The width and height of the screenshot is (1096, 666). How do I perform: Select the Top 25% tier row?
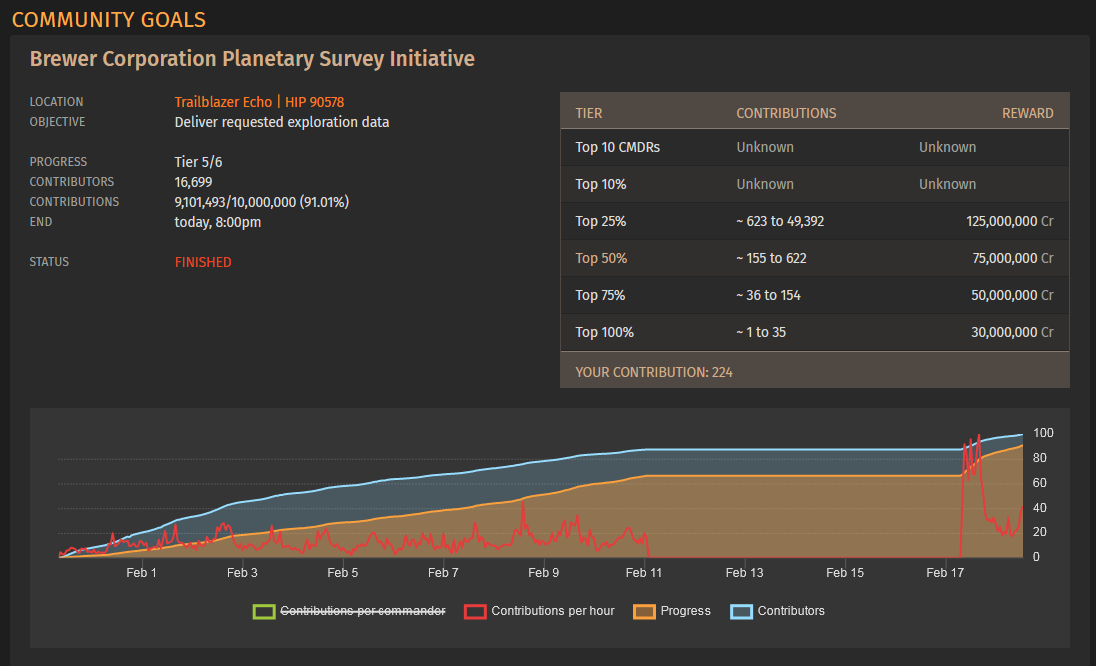click(815, 222)
